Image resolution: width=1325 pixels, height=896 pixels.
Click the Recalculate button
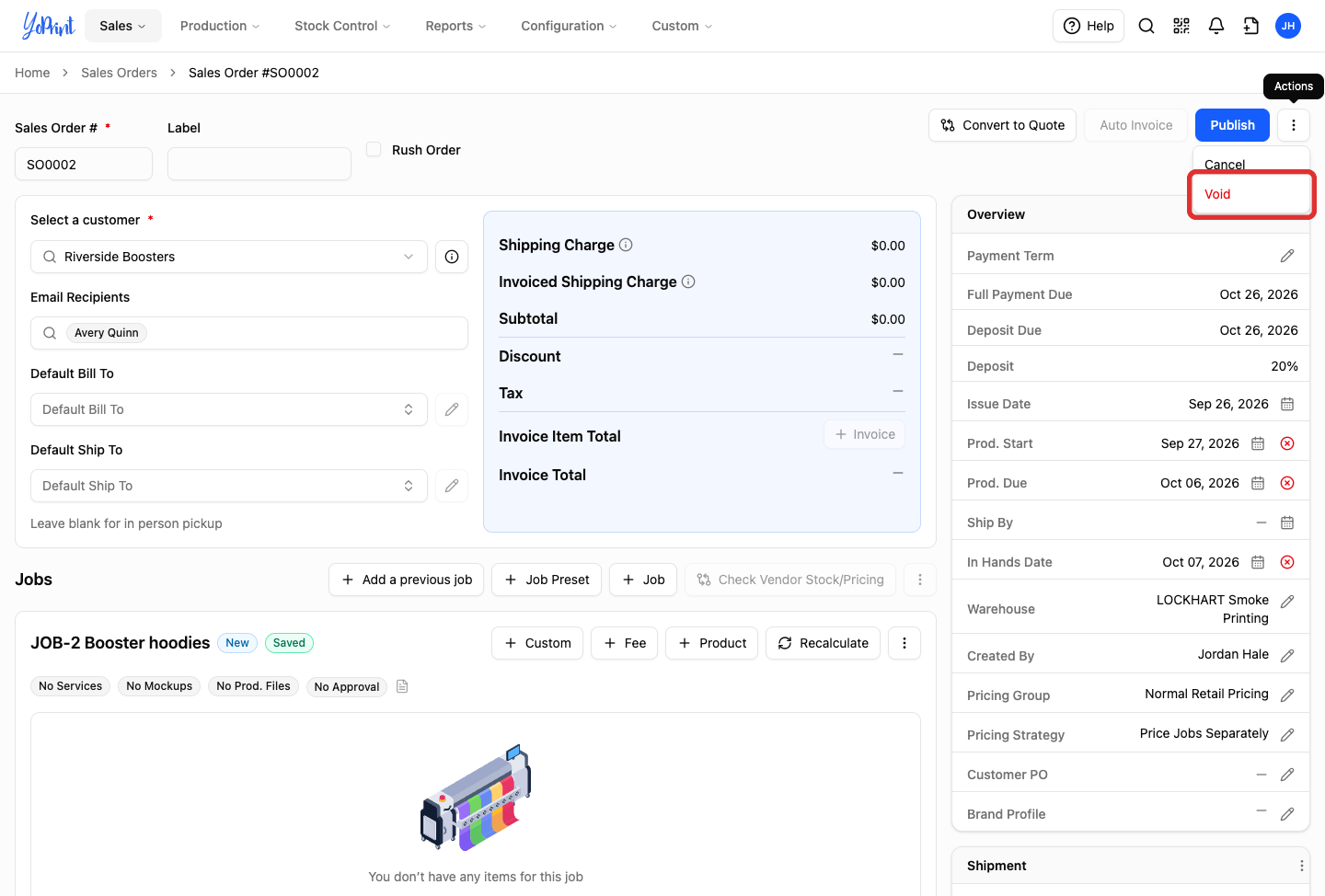click(x=823, y=643)
